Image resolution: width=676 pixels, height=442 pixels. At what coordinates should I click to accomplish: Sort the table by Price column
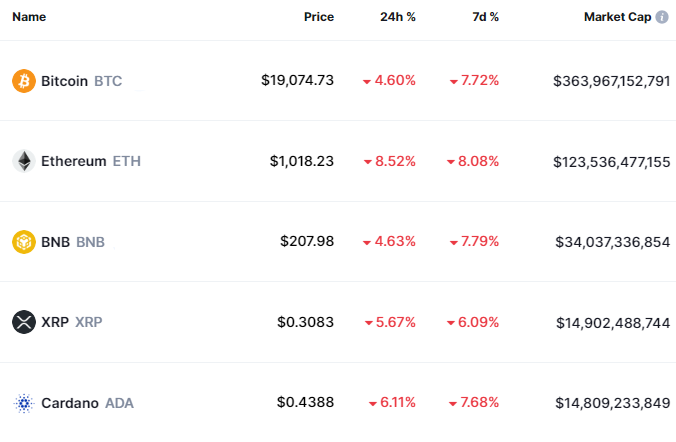[x=319, y=17]
